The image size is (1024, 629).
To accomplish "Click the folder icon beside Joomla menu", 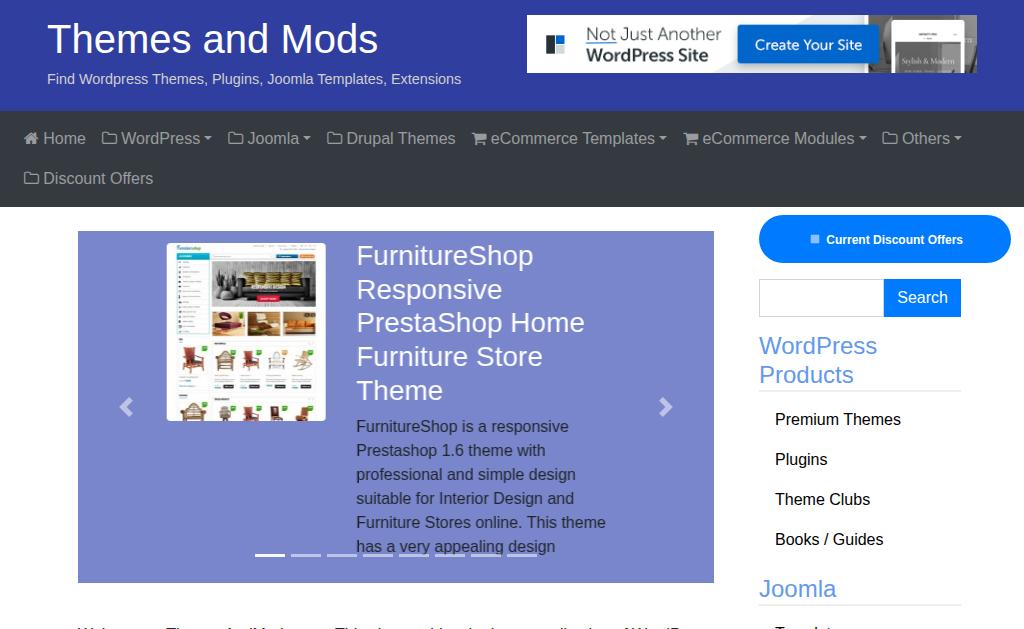I will pyautogui.click(x=235, y=138).
